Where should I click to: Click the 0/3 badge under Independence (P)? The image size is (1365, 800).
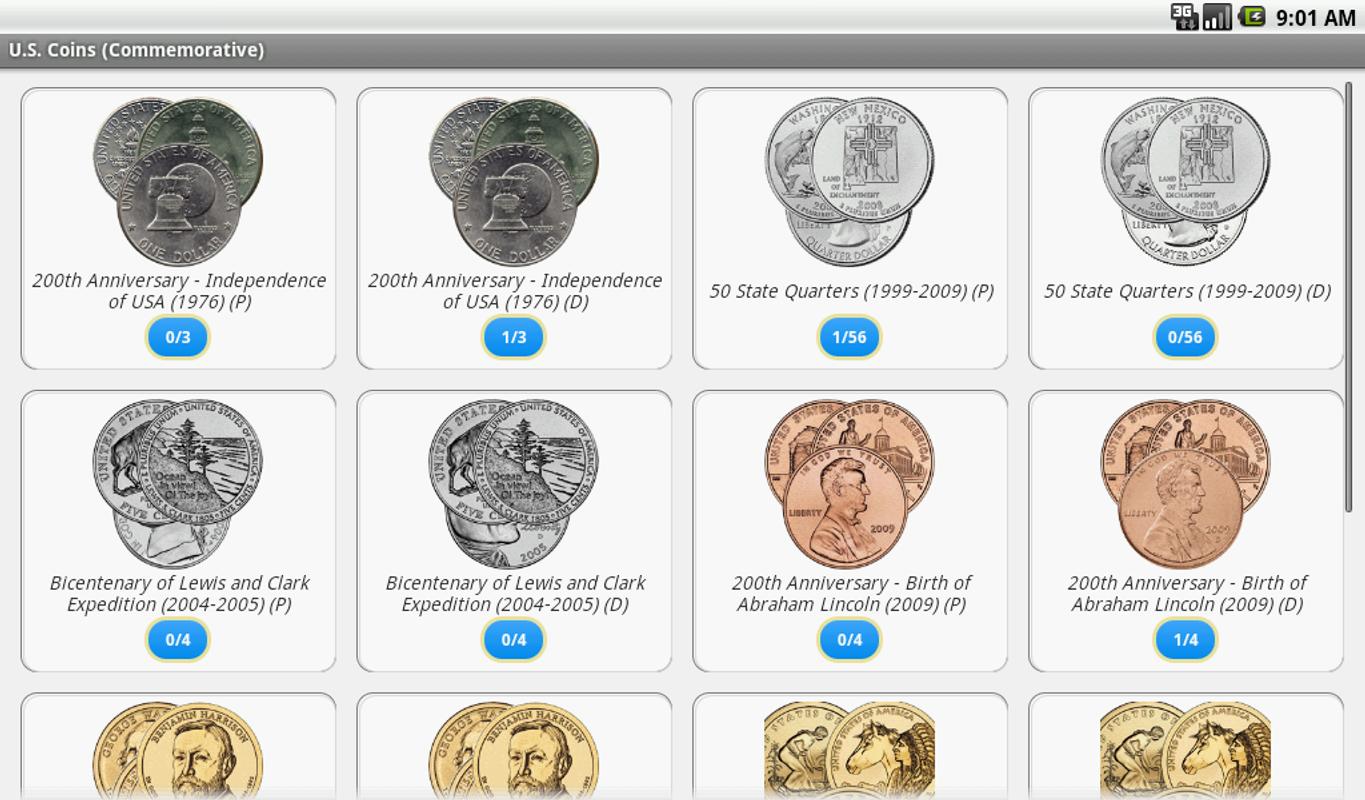click(x=178, y=337)
